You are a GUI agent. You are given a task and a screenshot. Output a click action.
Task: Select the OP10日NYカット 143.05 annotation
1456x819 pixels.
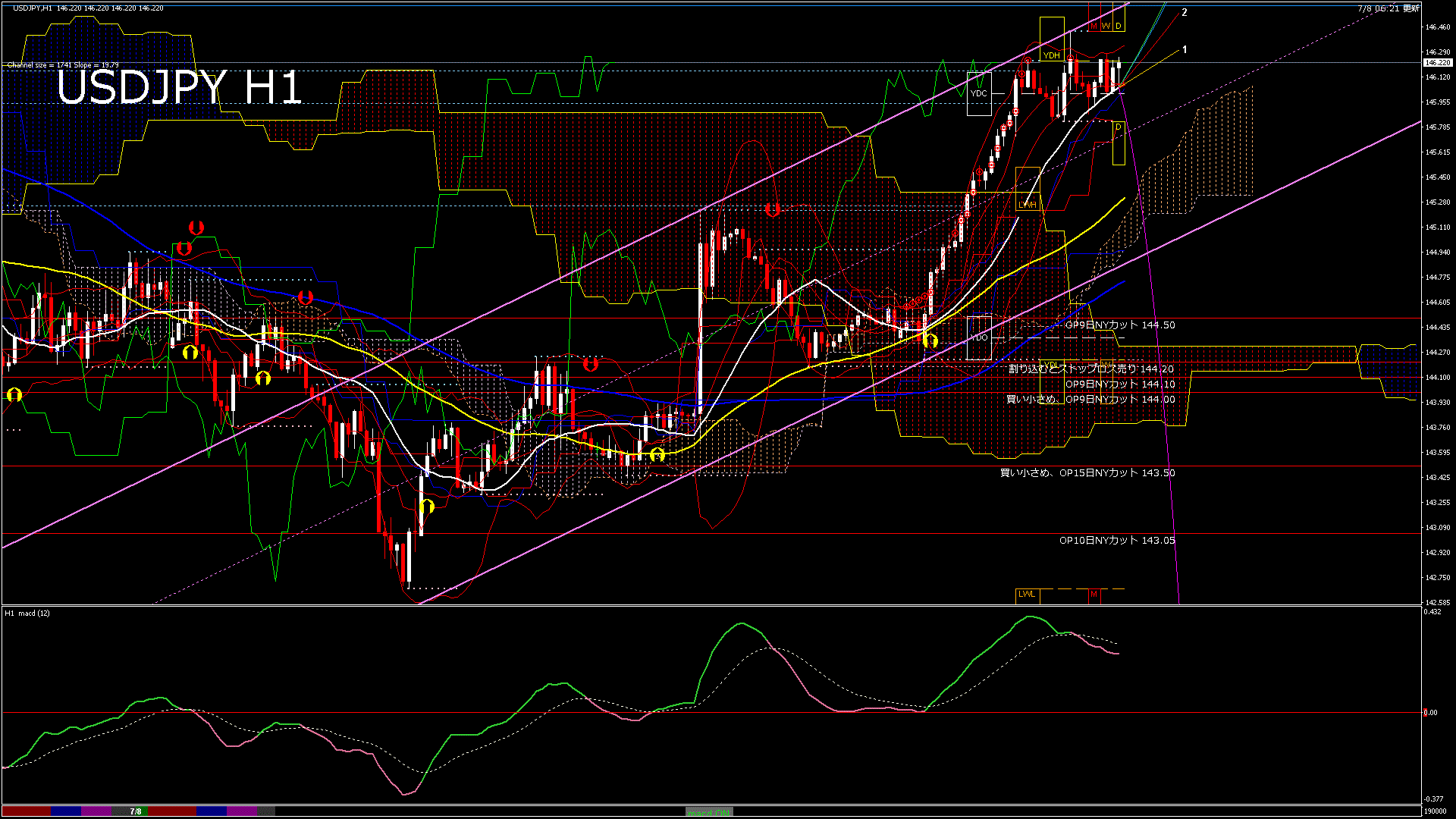click(1117, 541)
